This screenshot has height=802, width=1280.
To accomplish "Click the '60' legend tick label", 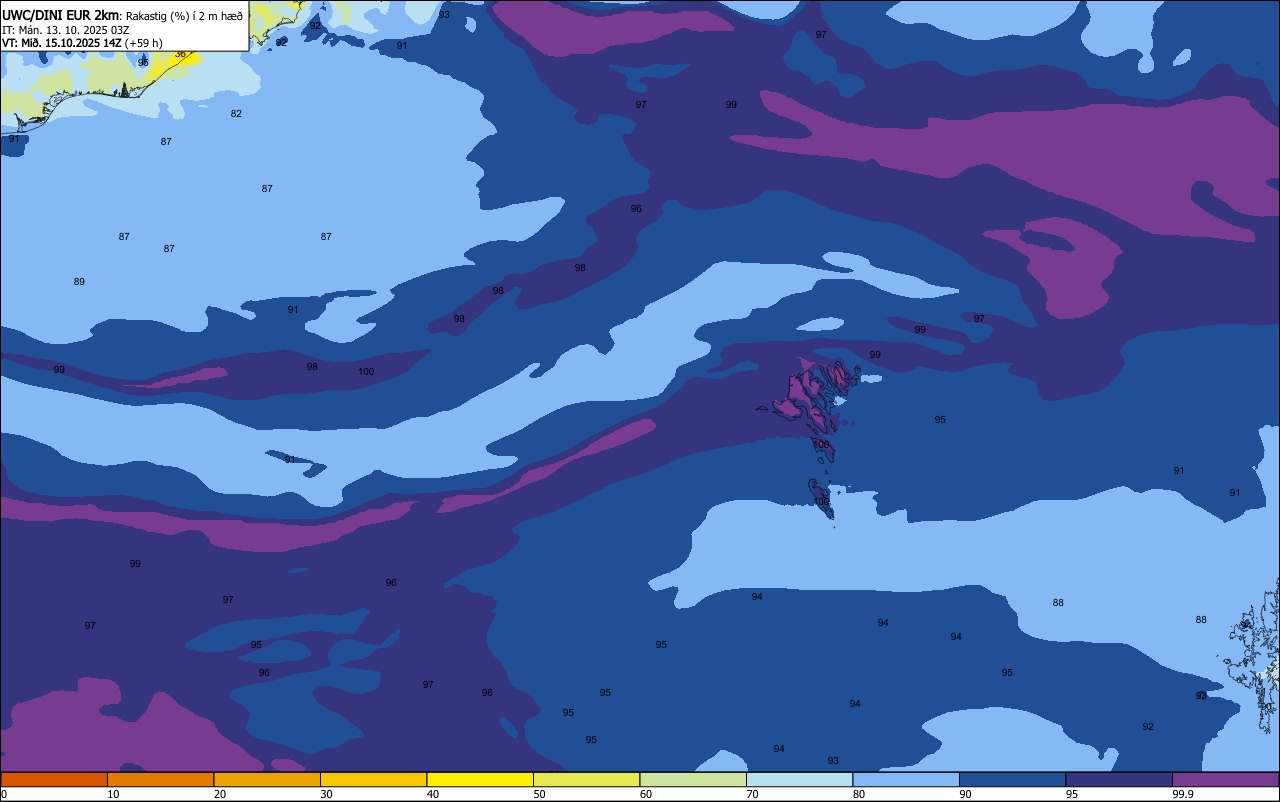I will [x=646, y=794].
